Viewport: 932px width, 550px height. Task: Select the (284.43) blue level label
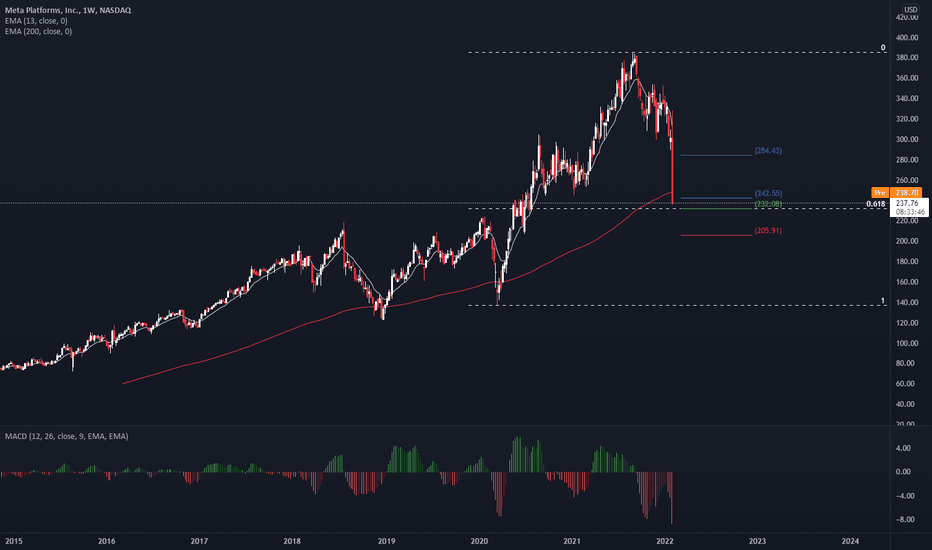pos(768,151)
